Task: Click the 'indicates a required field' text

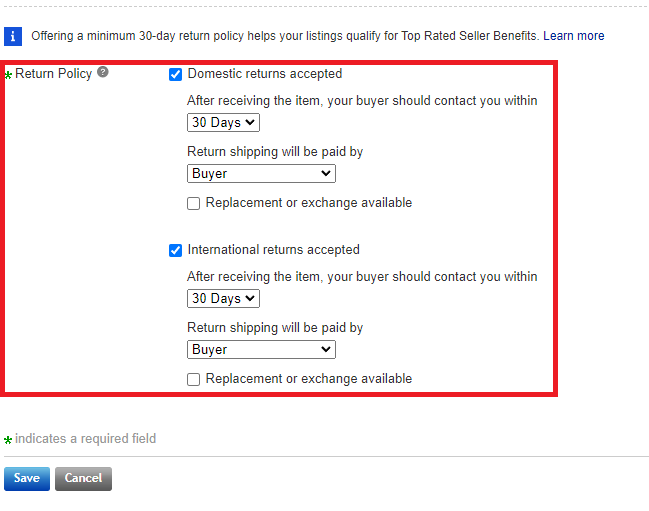Action: pos(85,438)
